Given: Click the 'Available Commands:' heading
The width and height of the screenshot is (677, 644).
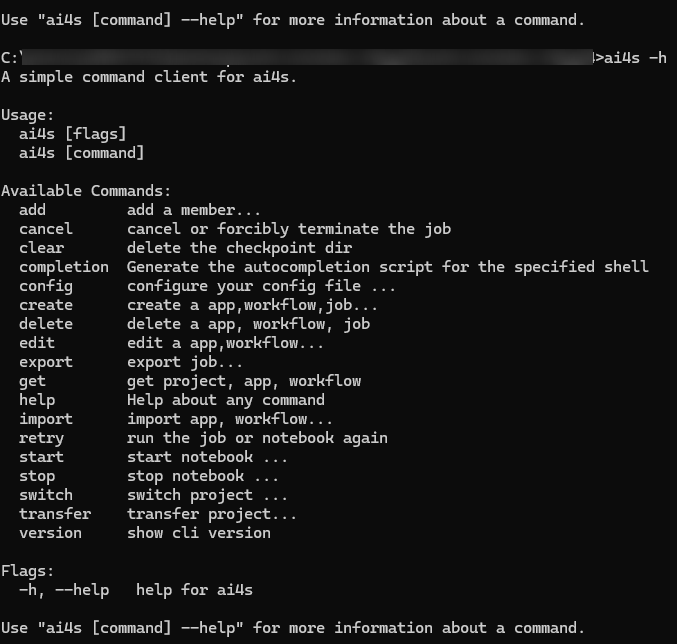Looking at the screenshot, I should 86,191.
